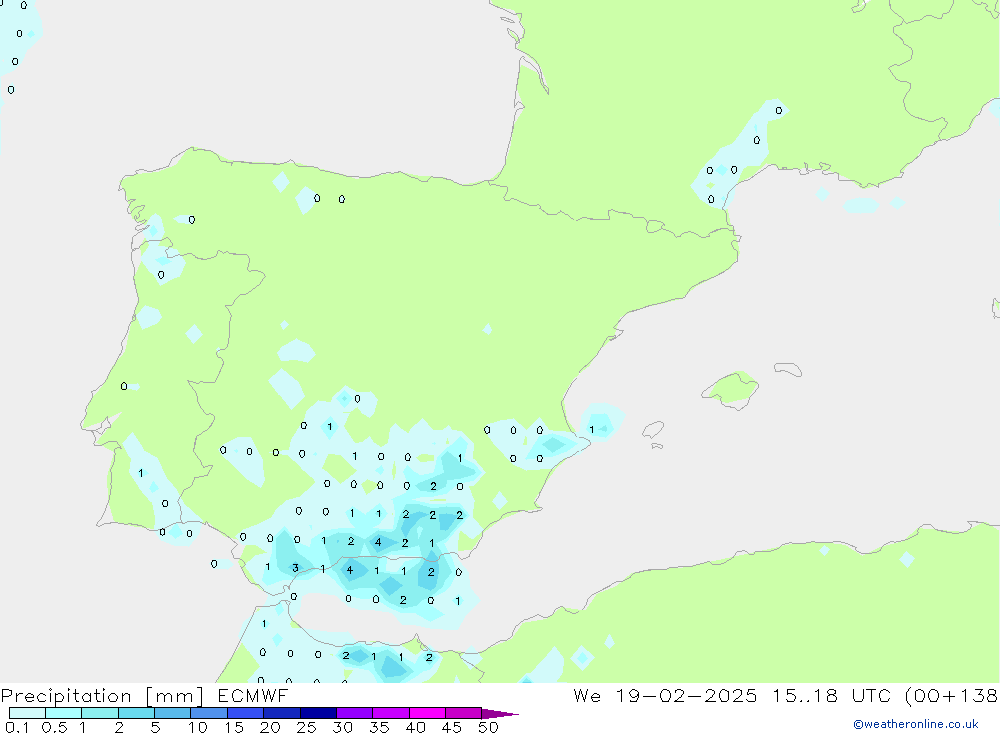Click the '35' legend scale label
Viewport: 1000px width, 733px height.
[379, 727]
